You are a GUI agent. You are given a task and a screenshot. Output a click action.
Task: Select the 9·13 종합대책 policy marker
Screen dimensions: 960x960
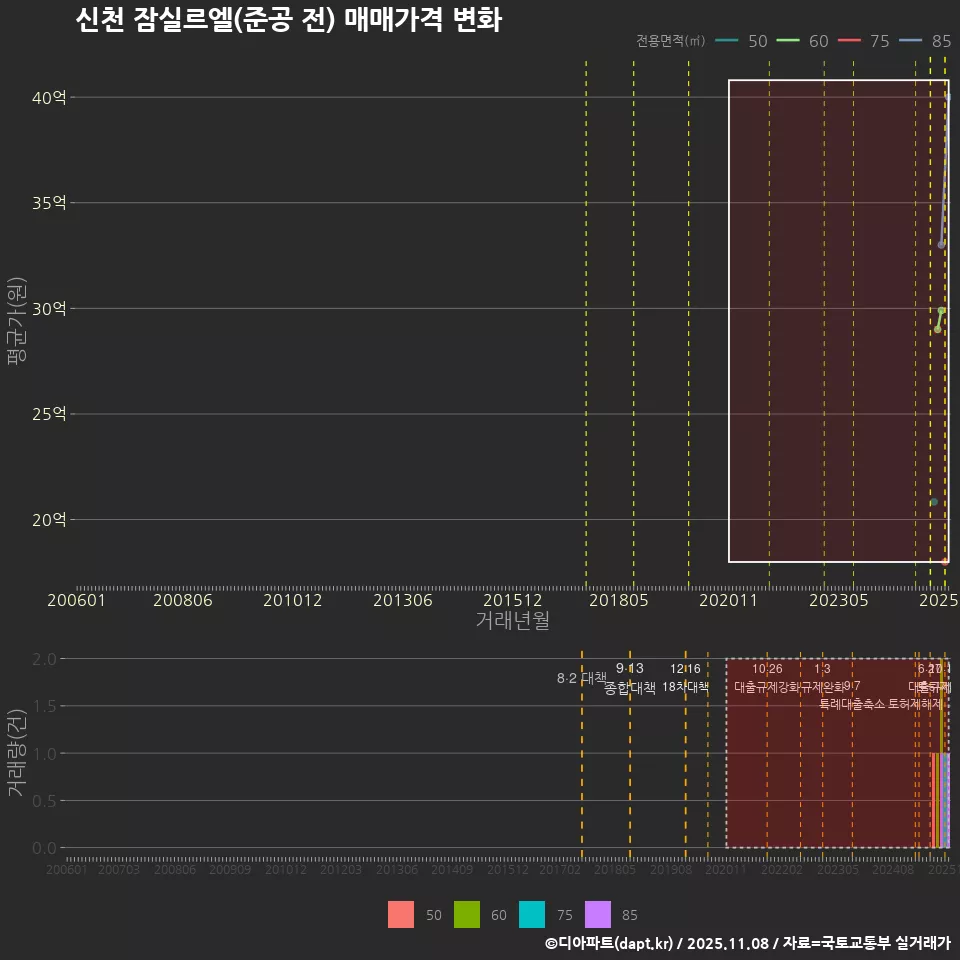pyautogui.click(x=630, y=677)
